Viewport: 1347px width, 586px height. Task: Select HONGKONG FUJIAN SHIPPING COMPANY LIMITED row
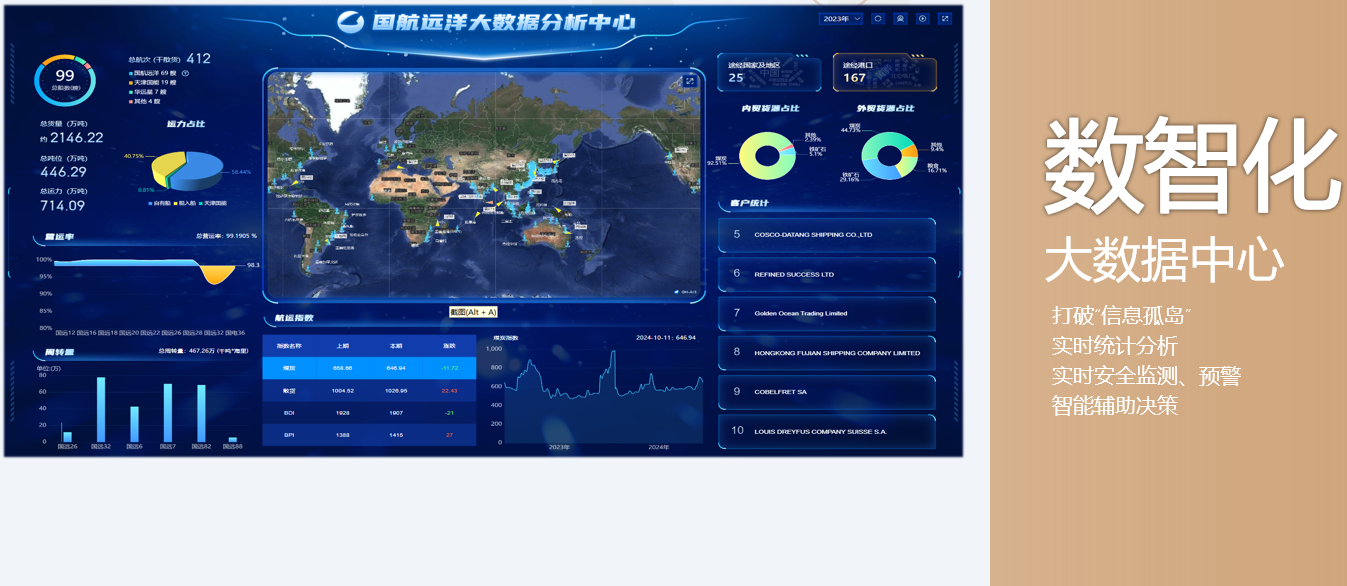(826, 353)
